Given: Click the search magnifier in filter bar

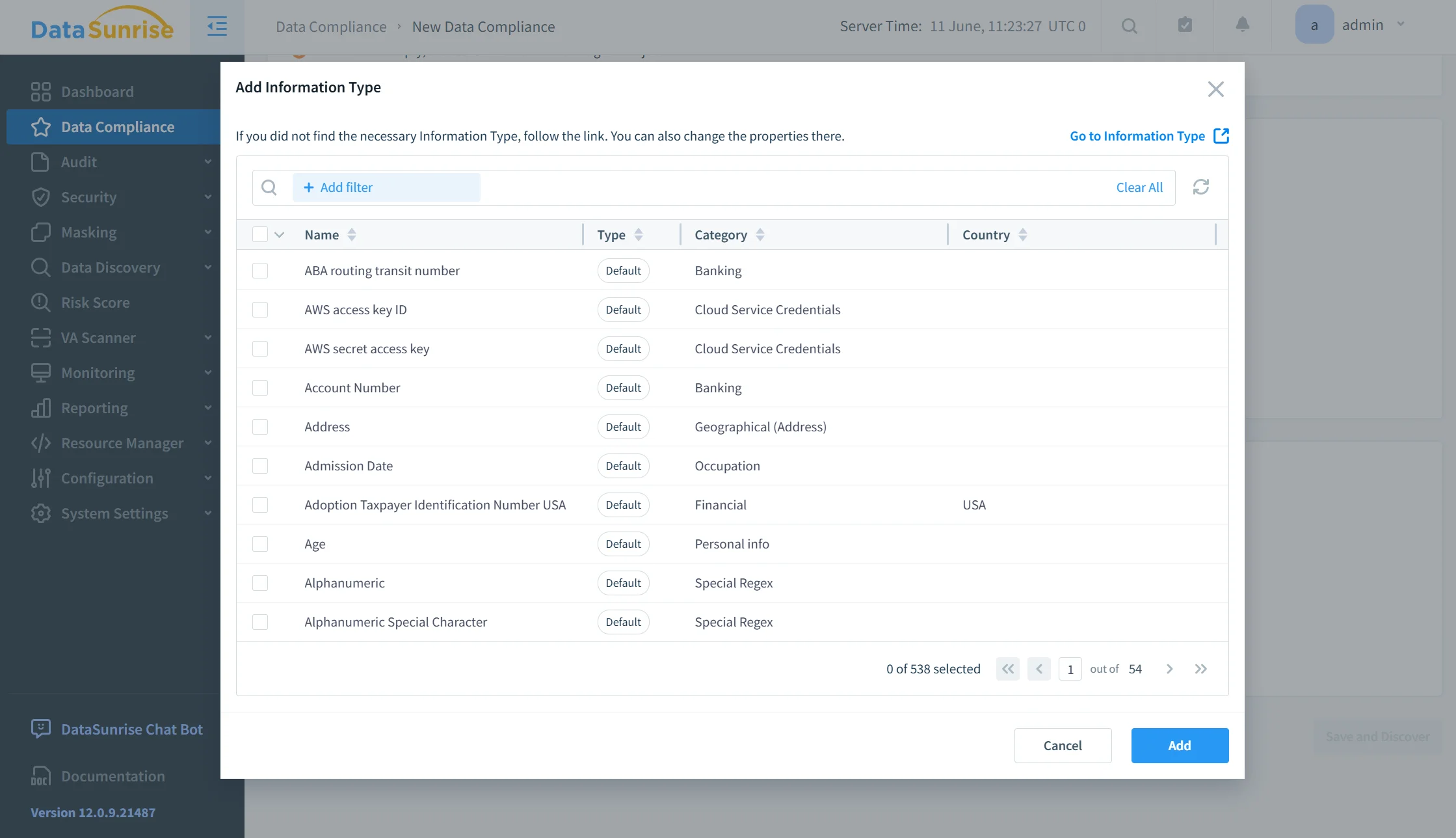Looking at the screenshot, I should pos(269,187).
